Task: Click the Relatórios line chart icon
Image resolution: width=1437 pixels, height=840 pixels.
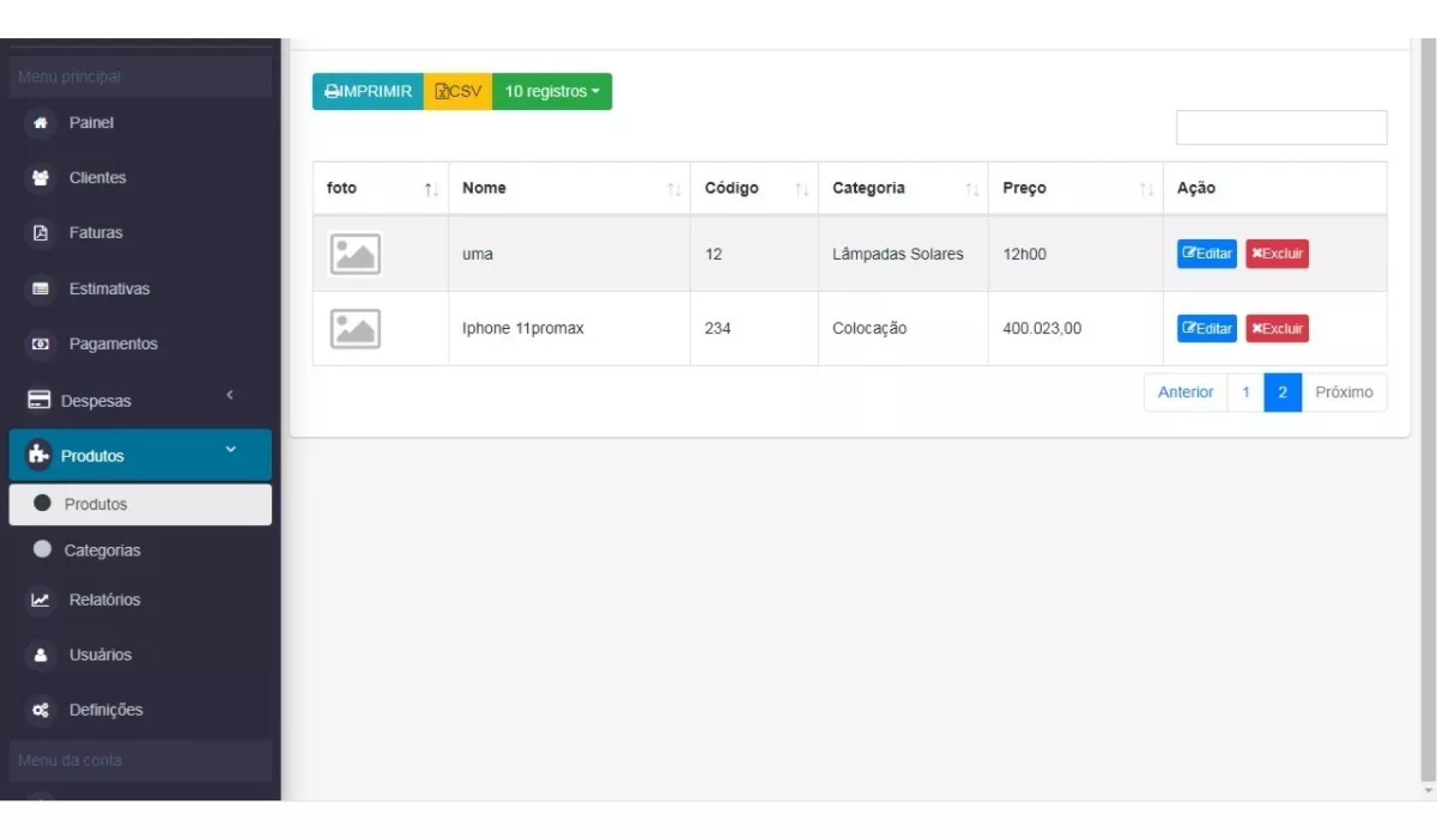Action: pos(40,600)
